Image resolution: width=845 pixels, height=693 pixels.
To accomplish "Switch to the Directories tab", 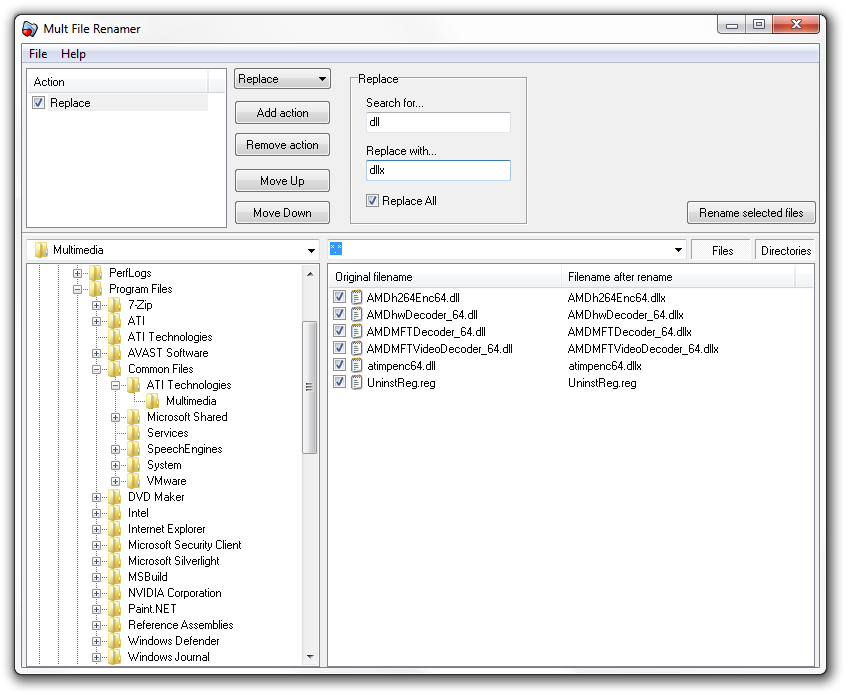I will (786, 249).
